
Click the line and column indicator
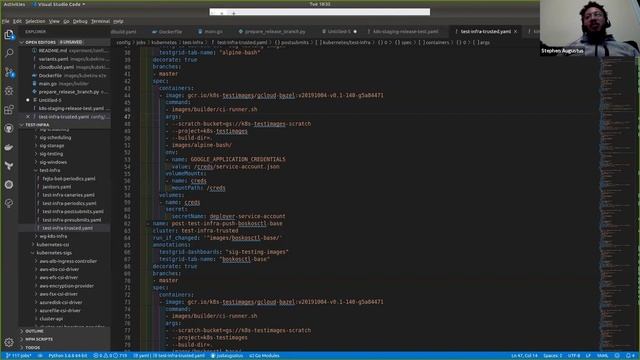(x=524, y=356)
